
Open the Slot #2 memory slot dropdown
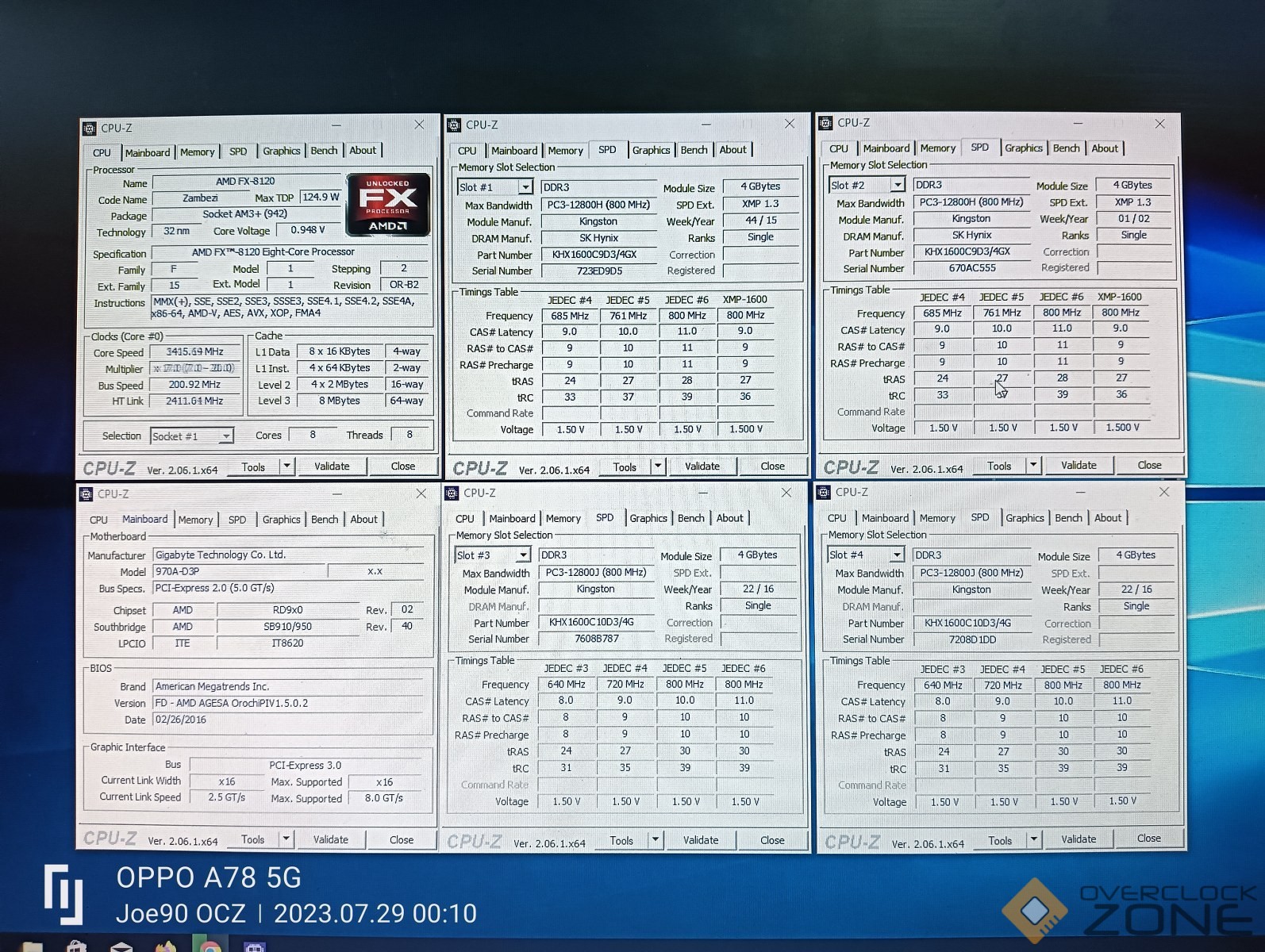[x=898, y=185]
